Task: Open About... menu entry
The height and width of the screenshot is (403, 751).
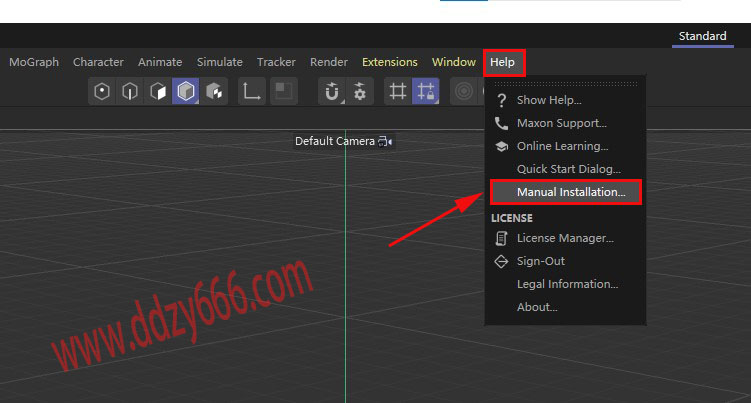Action: coord(565,307)
